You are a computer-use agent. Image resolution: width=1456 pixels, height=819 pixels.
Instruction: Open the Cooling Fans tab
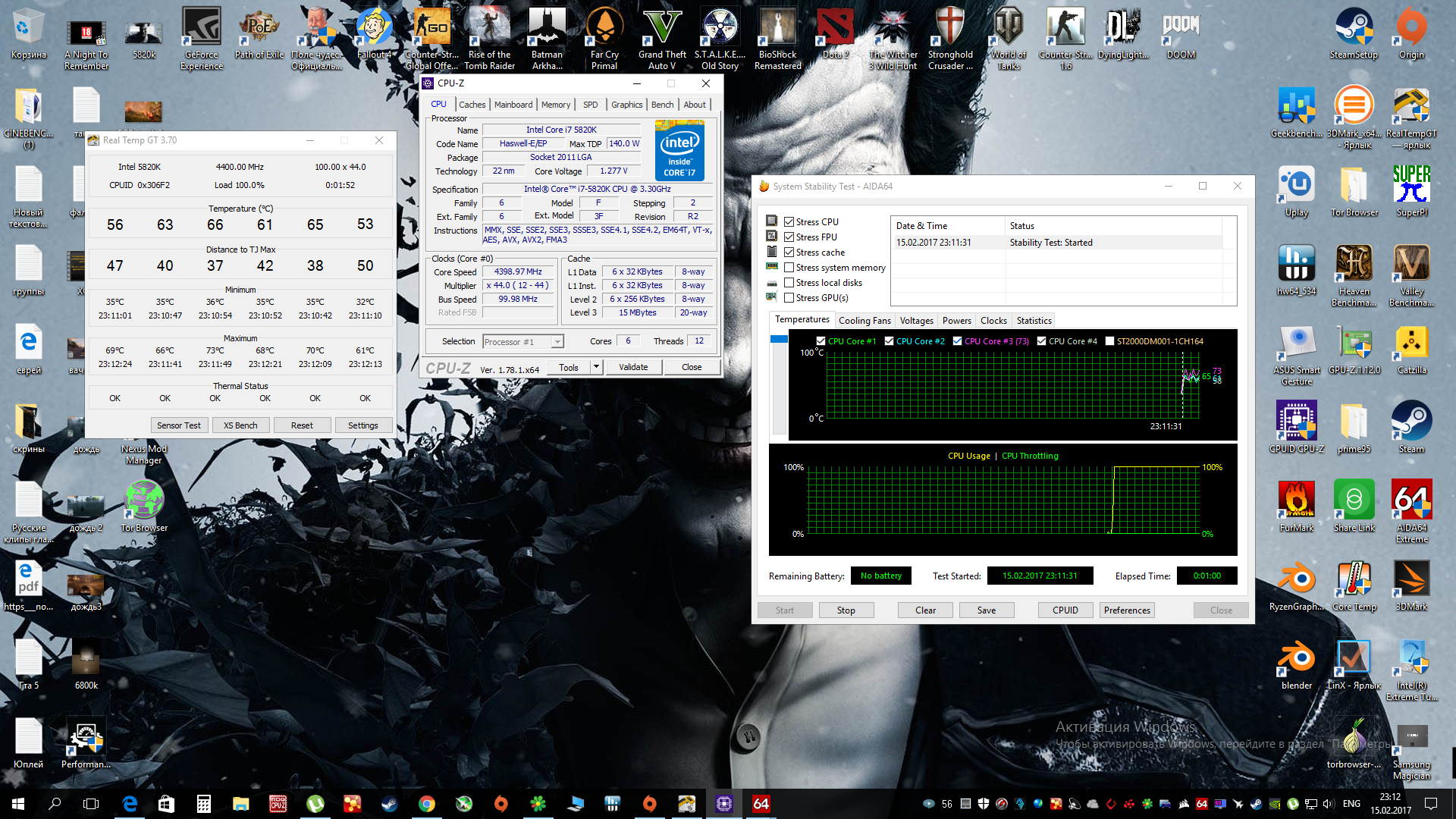864,321
